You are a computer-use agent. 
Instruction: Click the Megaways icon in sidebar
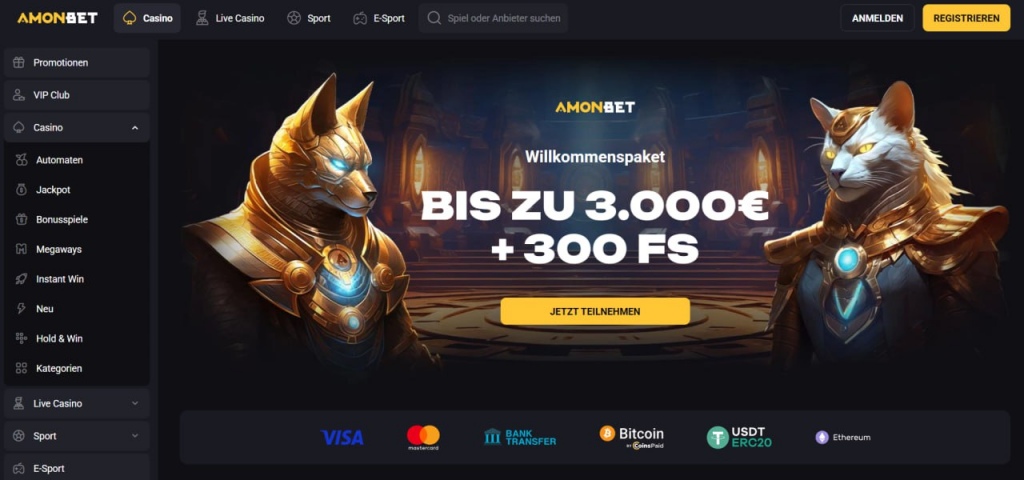(x=22, y=249)
